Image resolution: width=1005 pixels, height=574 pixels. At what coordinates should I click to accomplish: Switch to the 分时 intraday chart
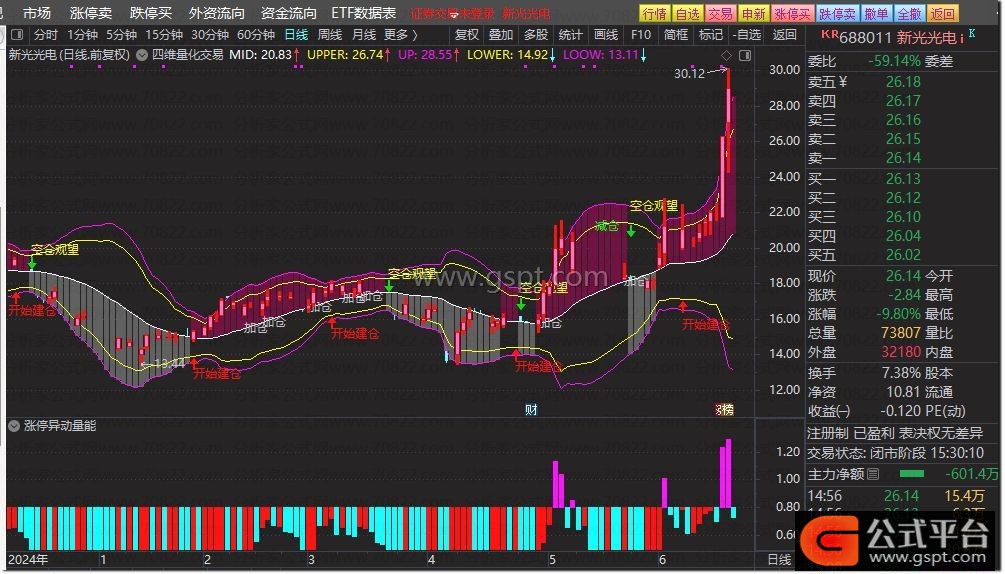point(46,35)
